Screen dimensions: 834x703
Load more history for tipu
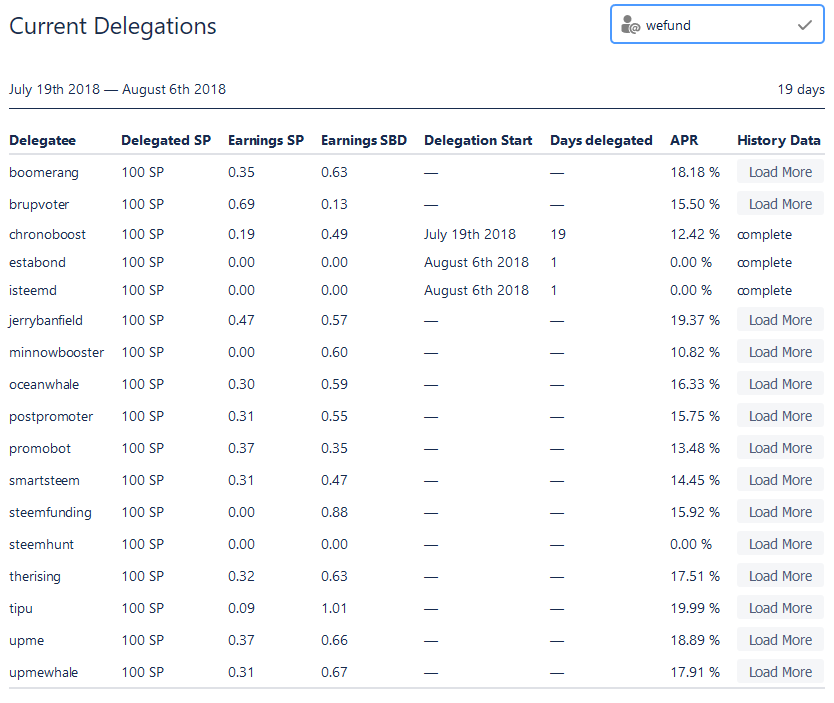[x=780, y=608]
